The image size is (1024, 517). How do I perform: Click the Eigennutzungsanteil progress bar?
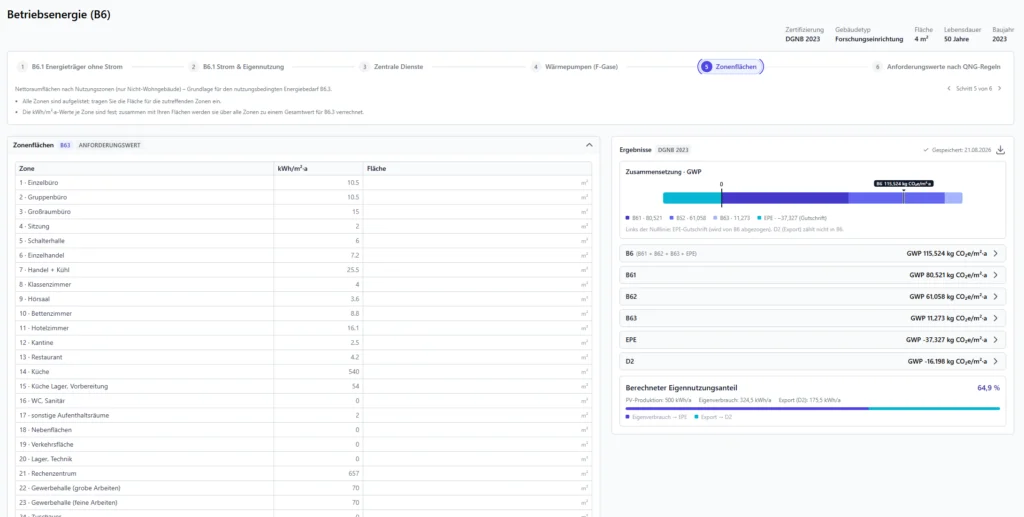coord(812,408)
